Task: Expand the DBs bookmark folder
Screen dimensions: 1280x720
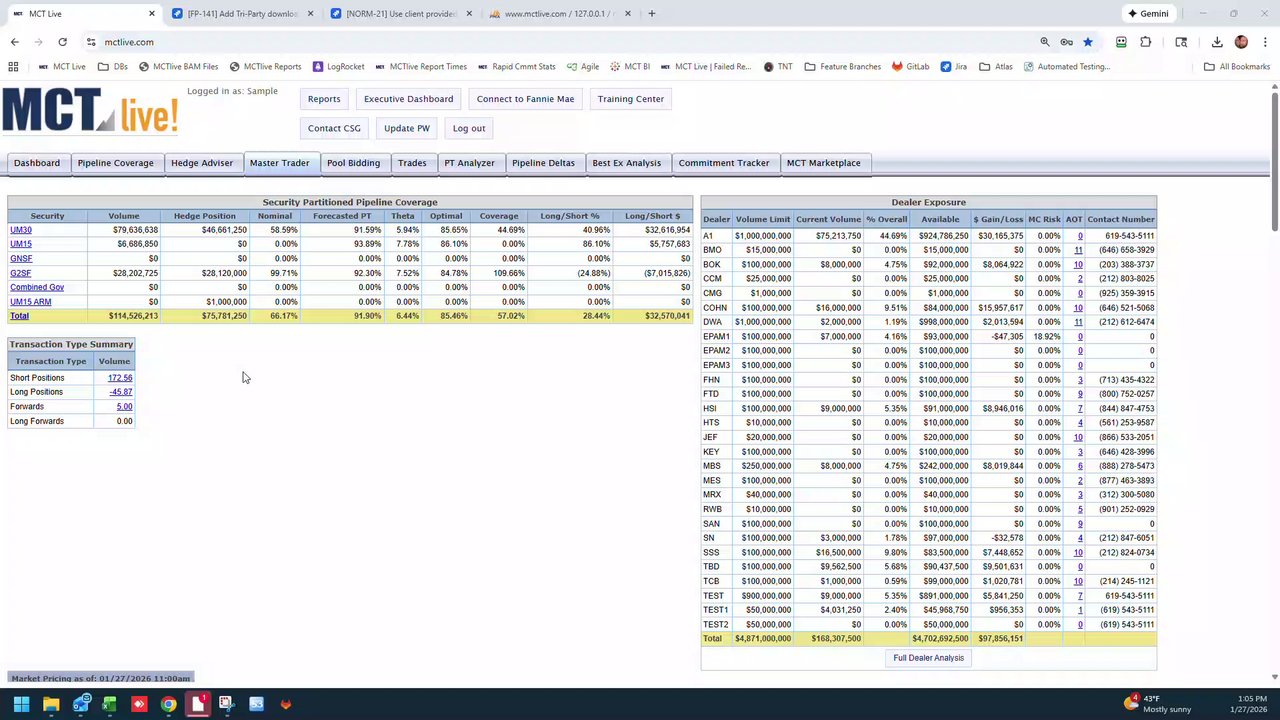Action: pyautogui.click(x=112, y=67)
